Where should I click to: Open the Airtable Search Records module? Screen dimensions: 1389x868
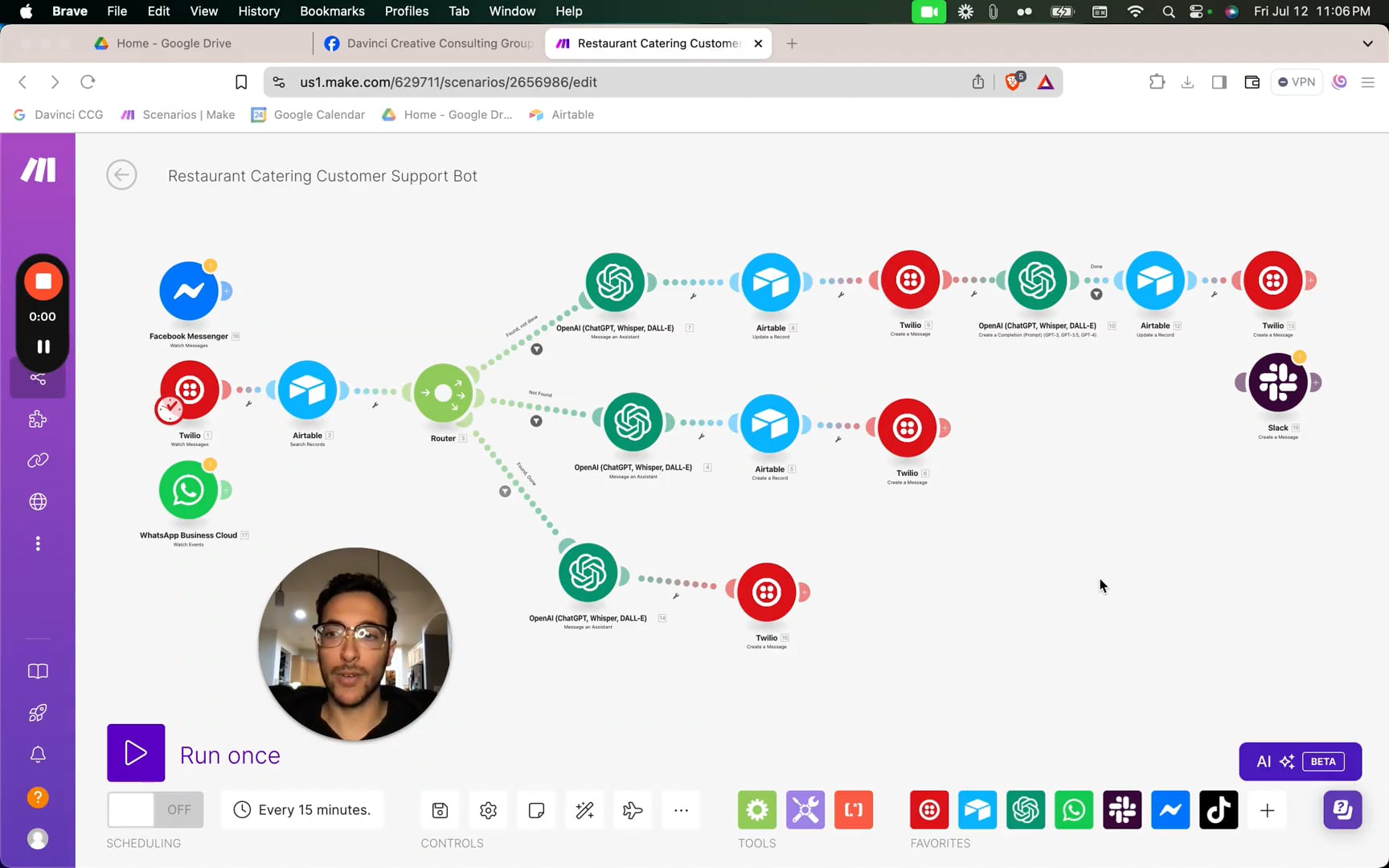click(307, 390)
